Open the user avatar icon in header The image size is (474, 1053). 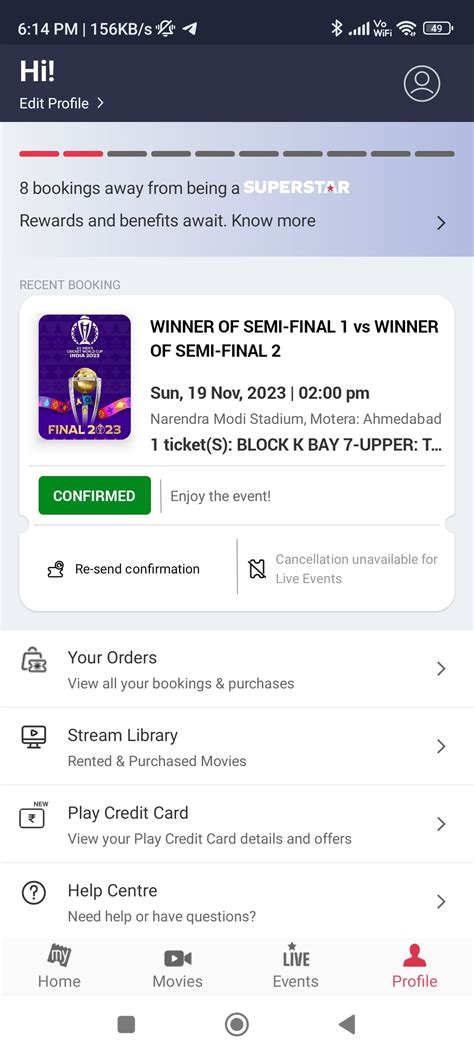click(x=422, y=84)
